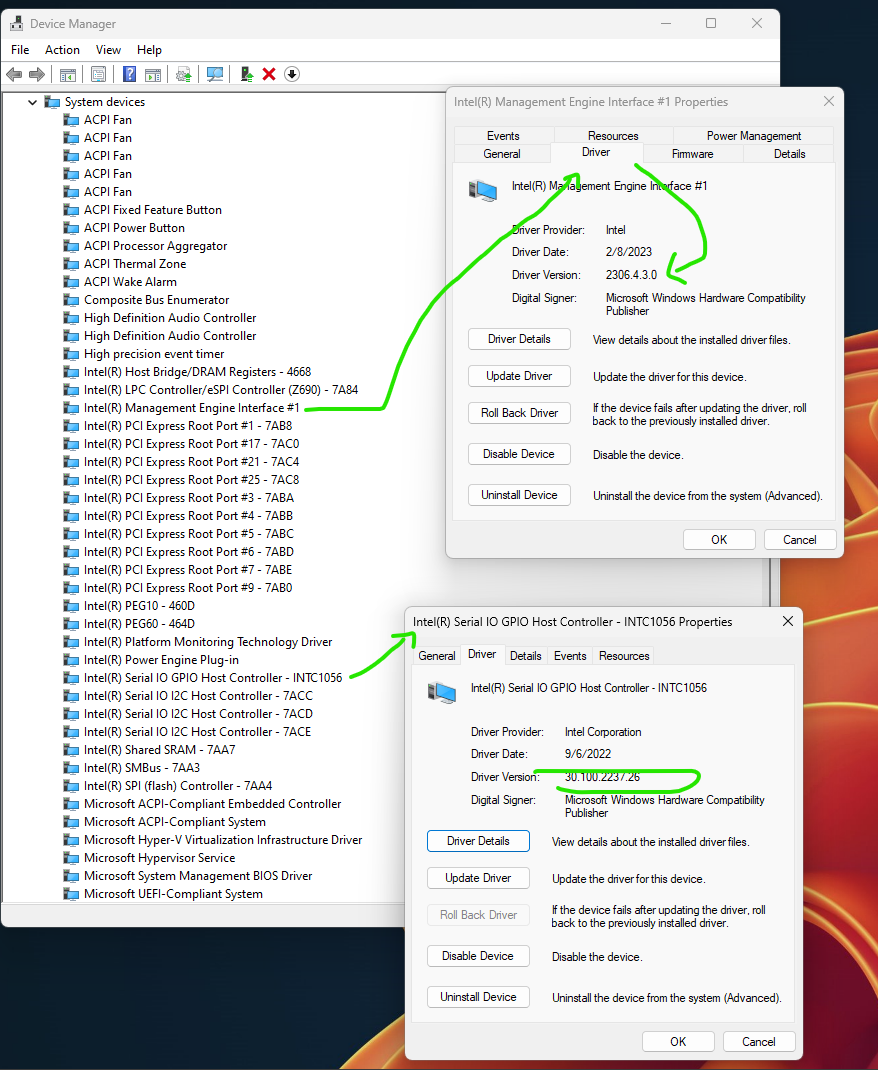Screen dimensions: 878x1070
Task: Click the Scan for hardware changes icon
Action: click(215, 74)
